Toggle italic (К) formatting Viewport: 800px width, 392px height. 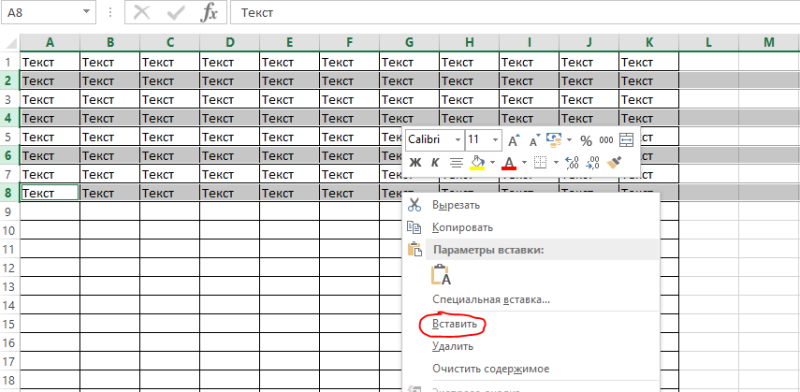click(x=435, y=163)
